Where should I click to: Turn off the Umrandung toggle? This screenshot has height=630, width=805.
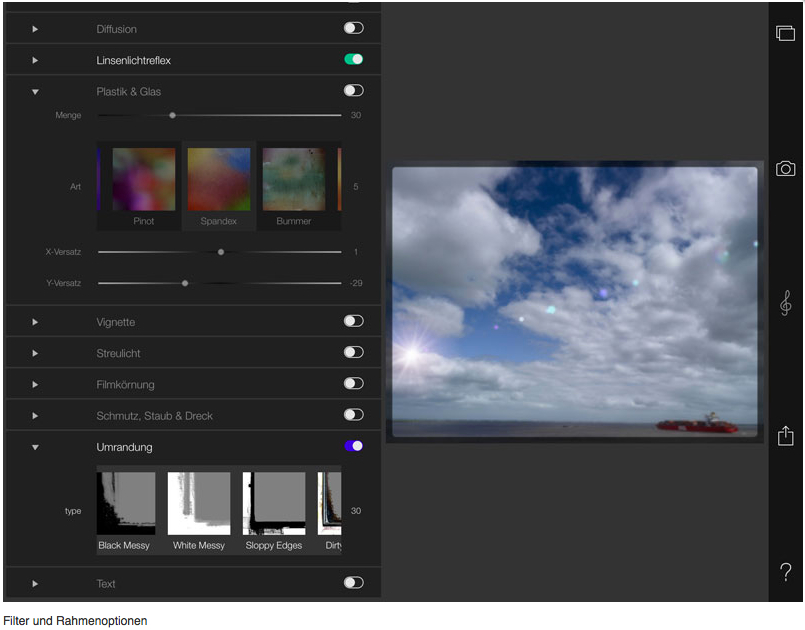click(x=353, y=446)
